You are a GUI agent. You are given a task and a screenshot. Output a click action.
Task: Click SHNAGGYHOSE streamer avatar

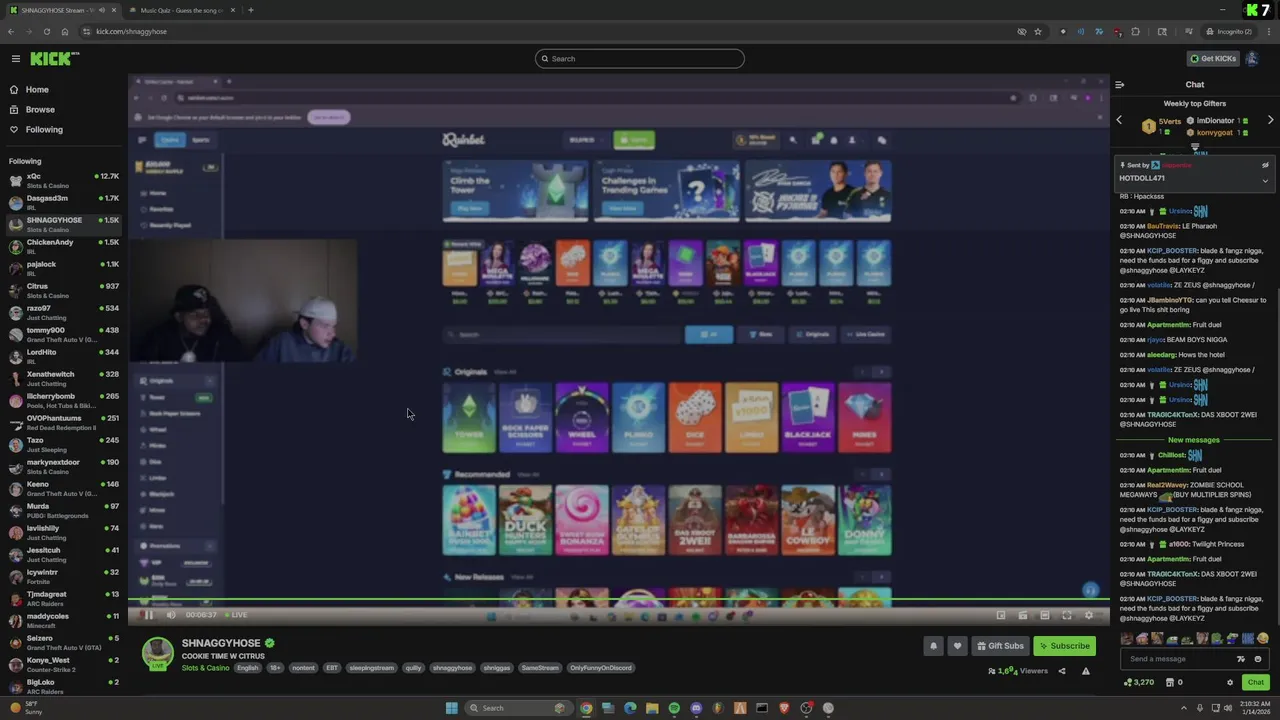coord(157,653)
